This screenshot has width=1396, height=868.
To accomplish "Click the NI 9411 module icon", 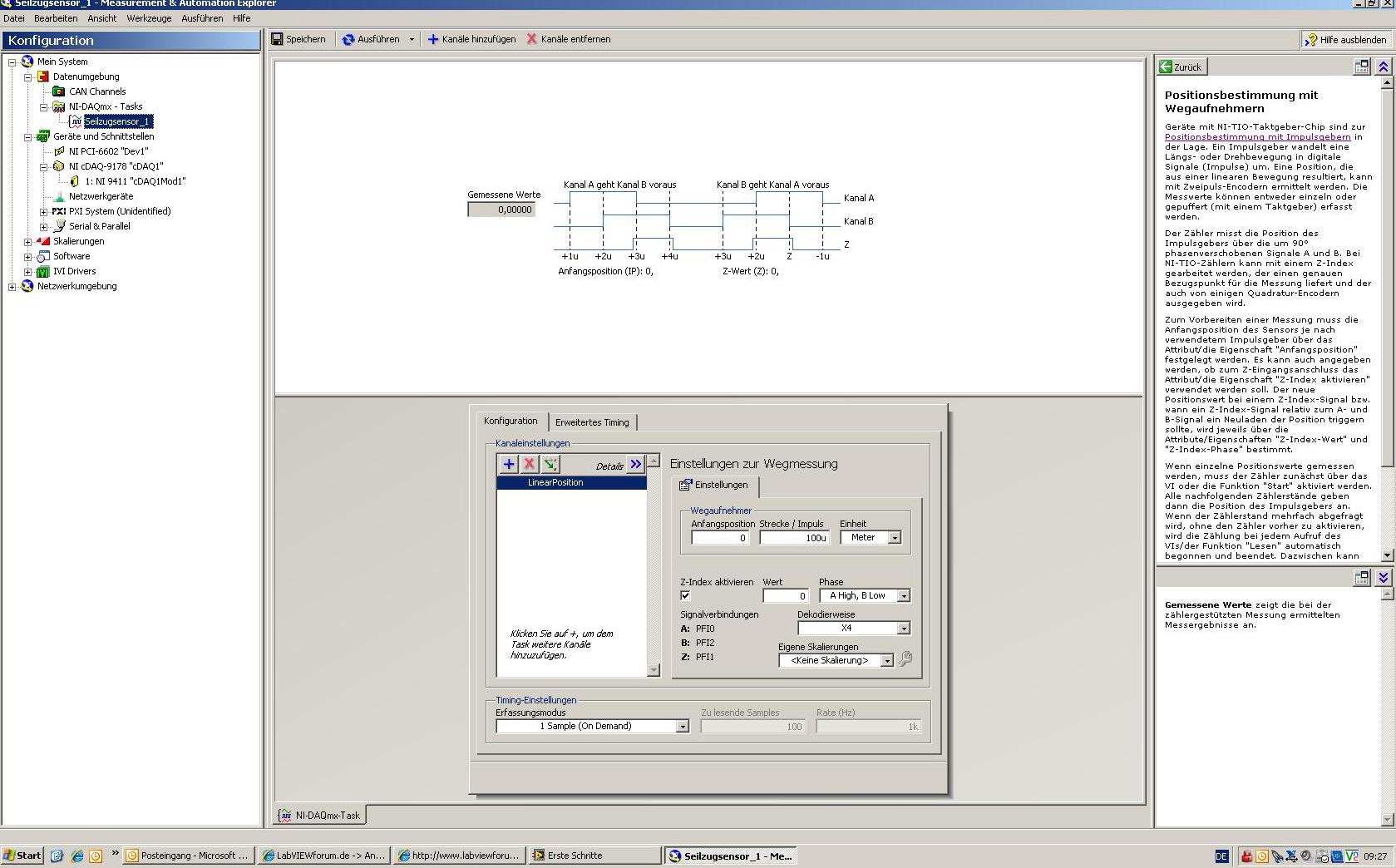I will coord(75,181).
